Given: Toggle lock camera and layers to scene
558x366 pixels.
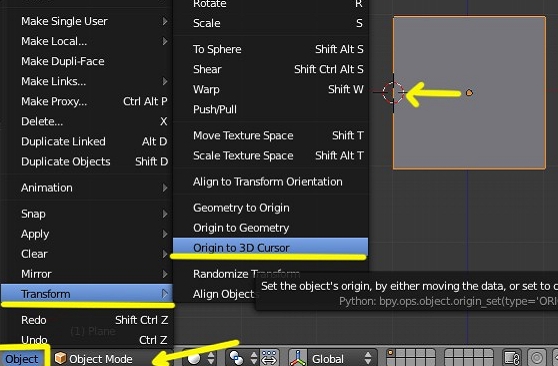Looking at the screenshot, I should [512, 358].
